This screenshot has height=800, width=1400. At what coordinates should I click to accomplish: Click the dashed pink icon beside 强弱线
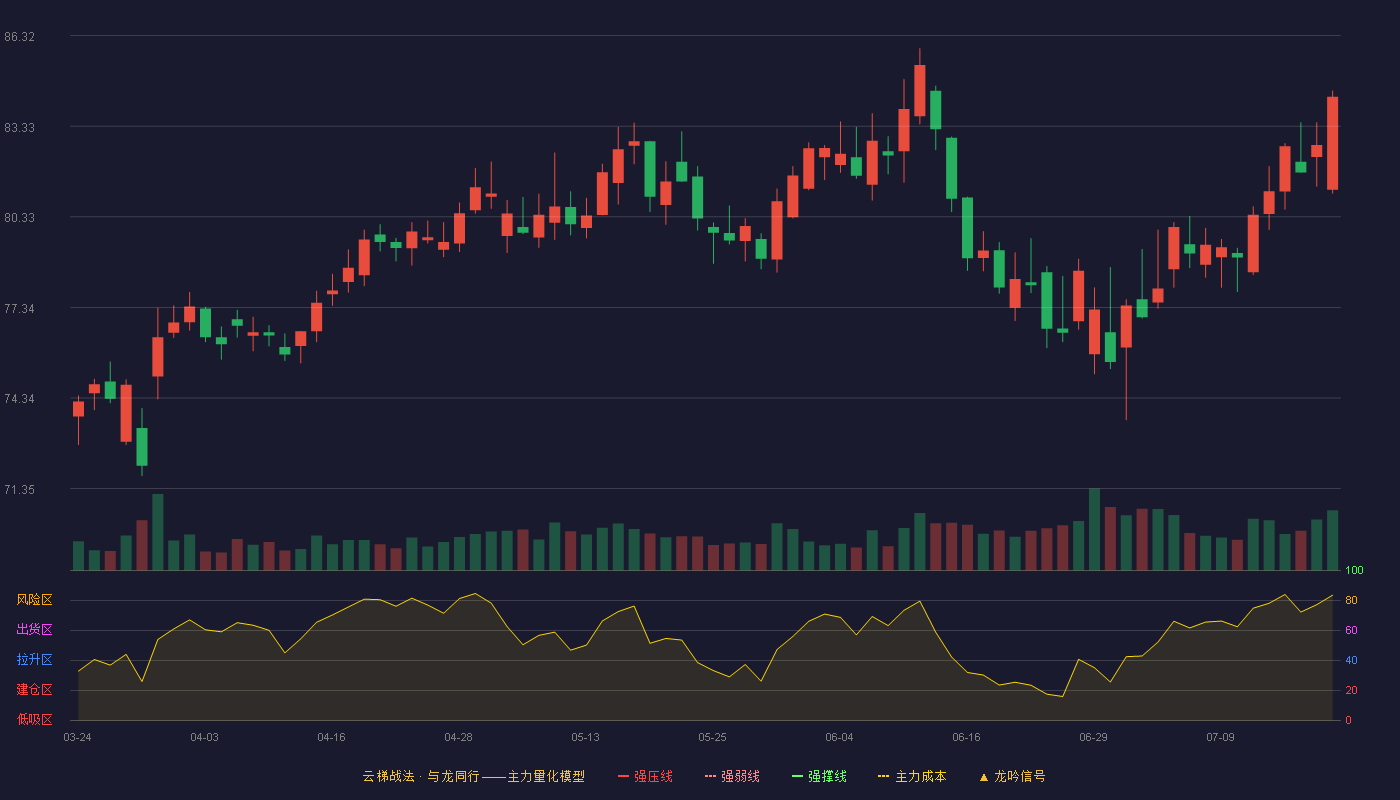coord(711,776)
